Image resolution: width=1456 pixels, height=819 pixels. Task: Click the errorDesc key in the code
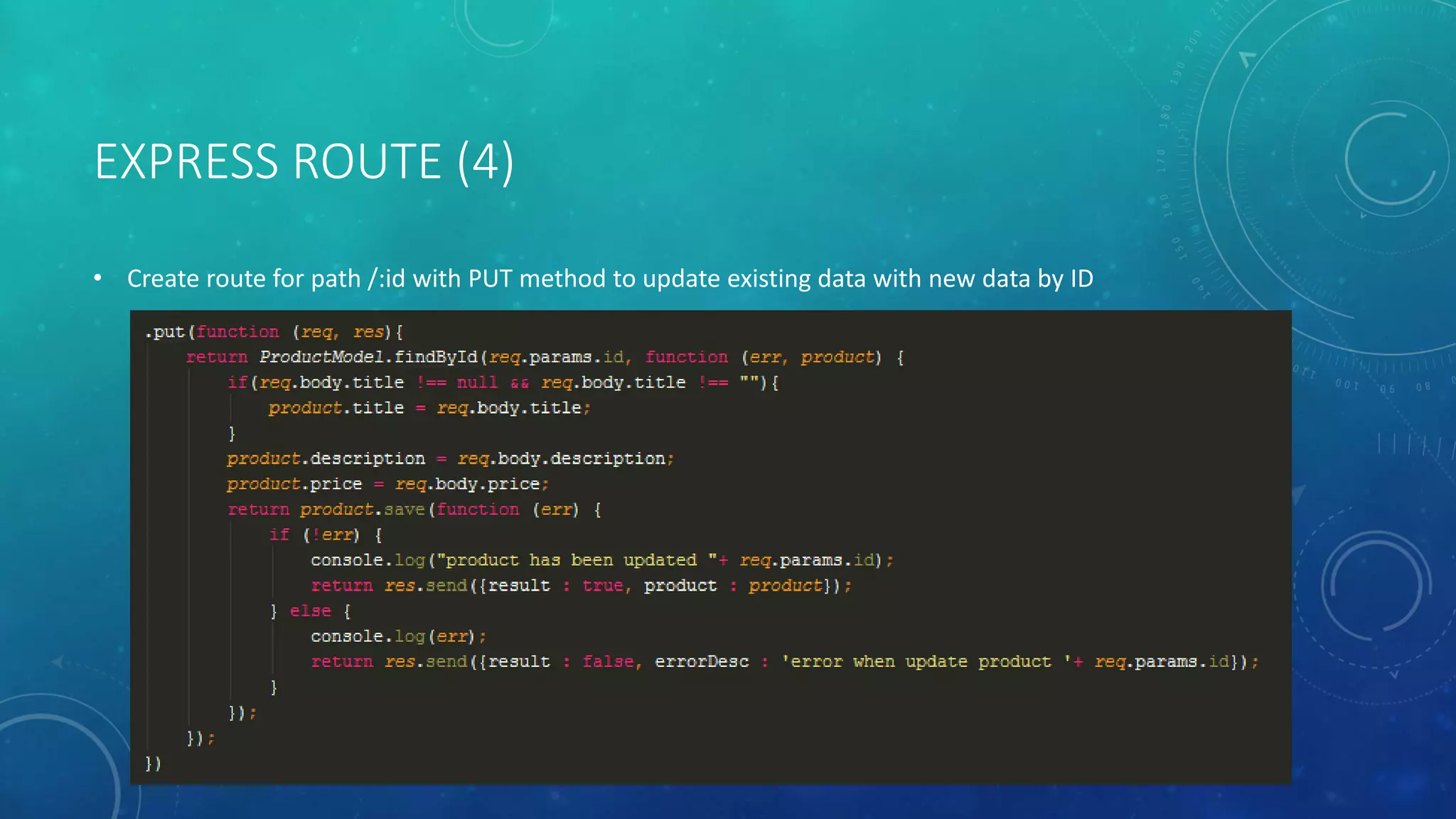click(x=702, y=662)
